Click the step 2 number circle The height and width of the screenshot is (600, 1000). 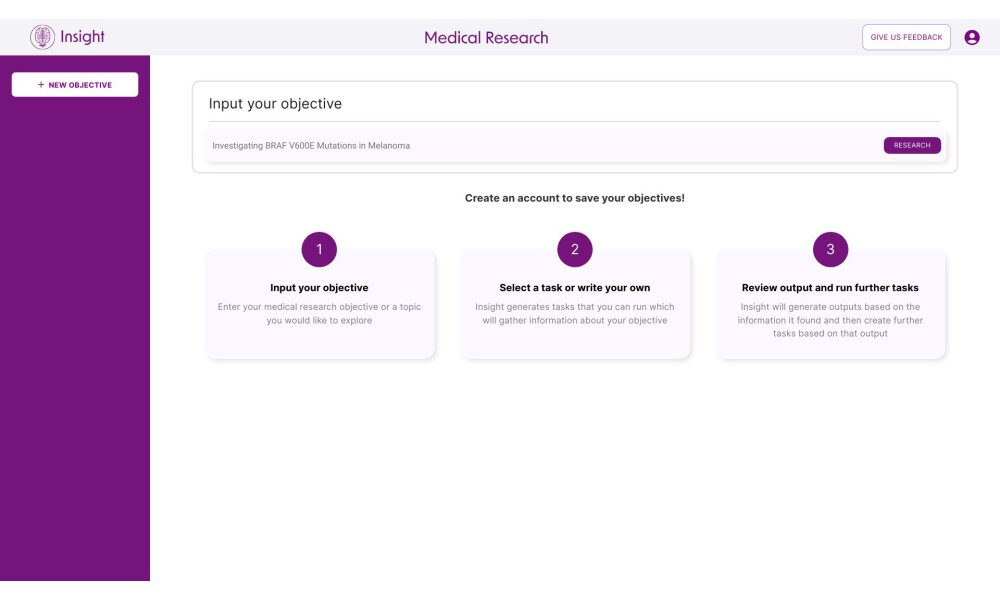tap(575, 249)
